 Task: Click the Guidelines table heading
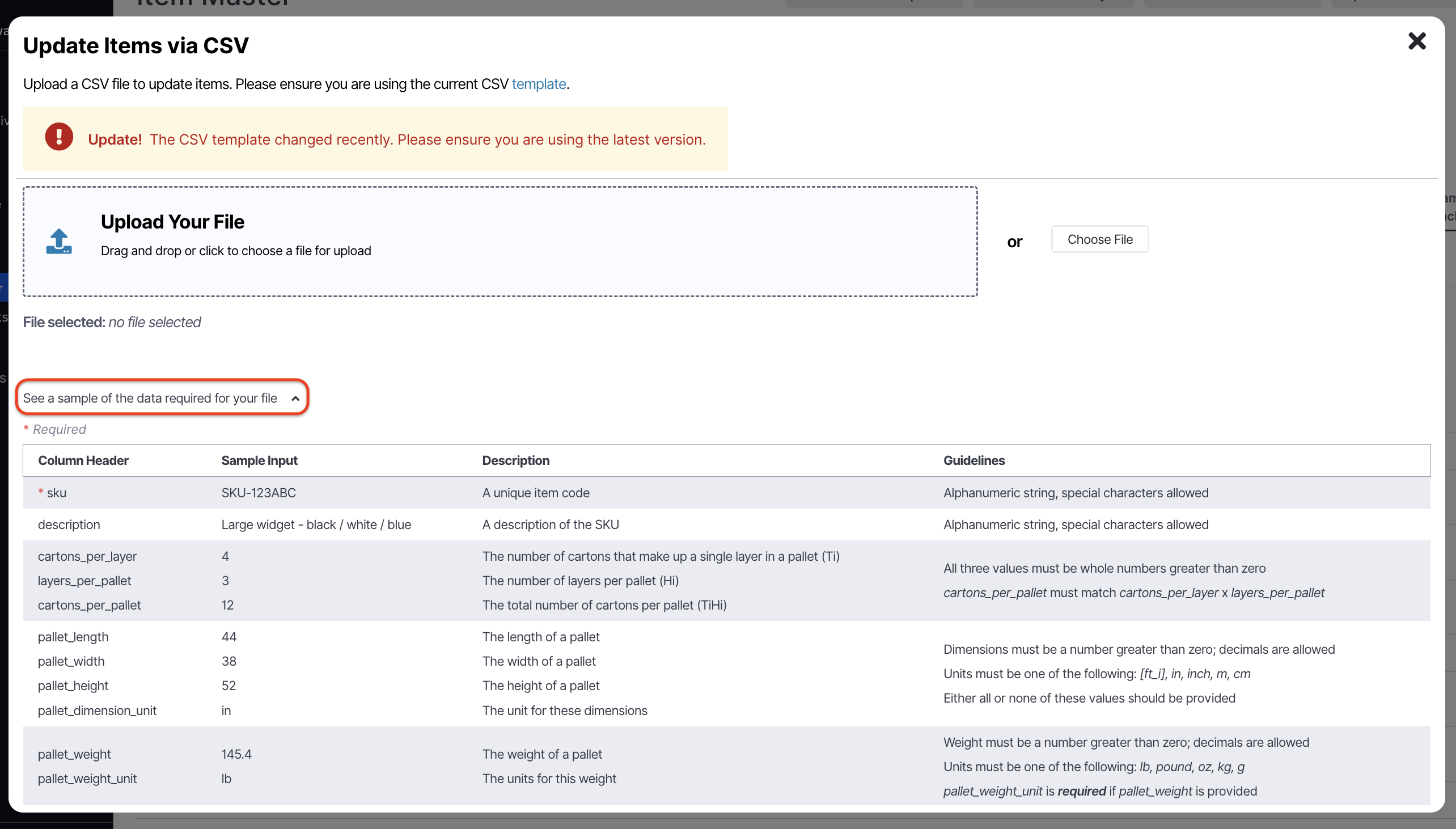[x=974, y=460]
